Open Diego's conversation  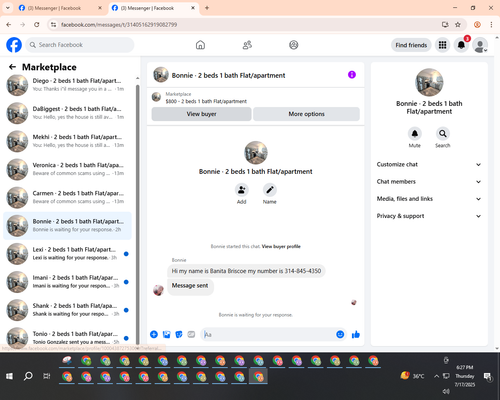point(67,85)
